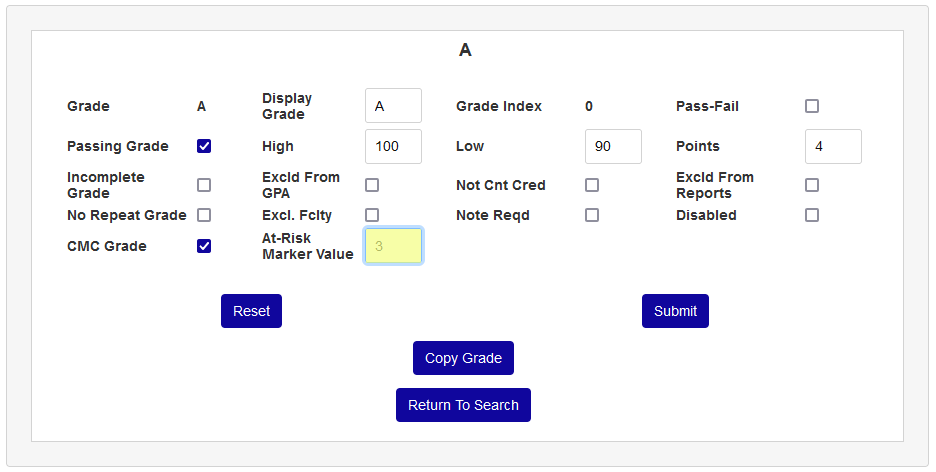
Task: Click the Copy Grade button
Action: [x=463, y=358]
